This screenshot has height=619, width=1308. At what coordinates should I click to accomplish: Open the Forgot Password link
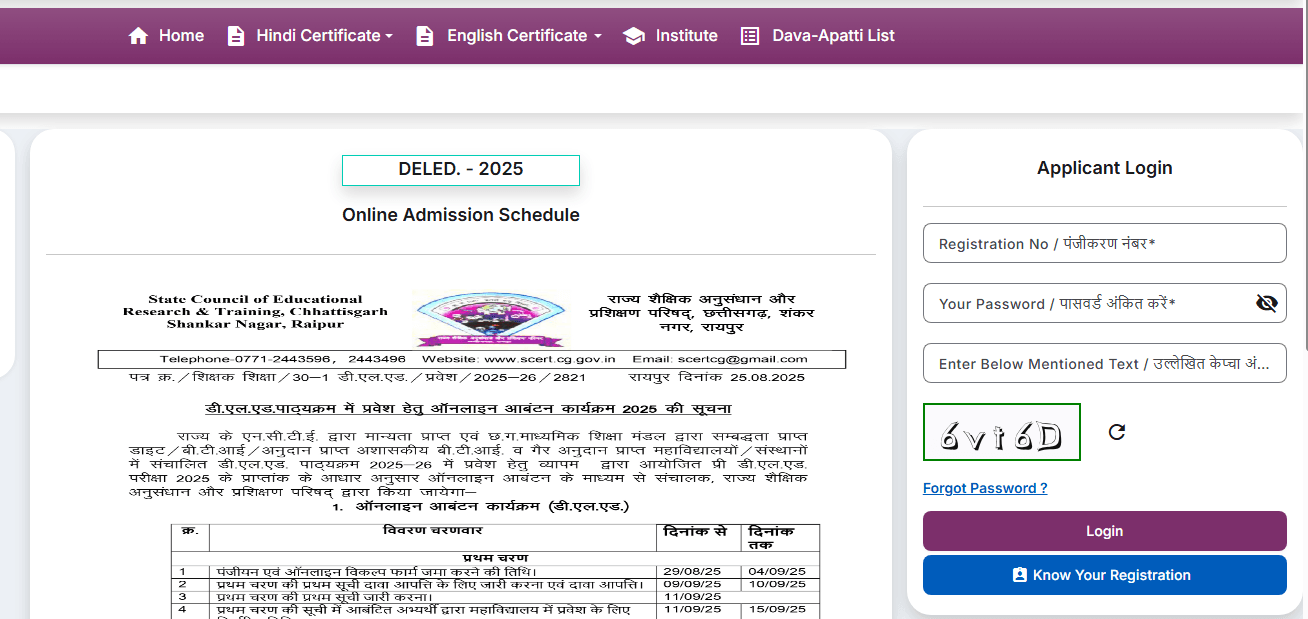(x=985, y=488)
